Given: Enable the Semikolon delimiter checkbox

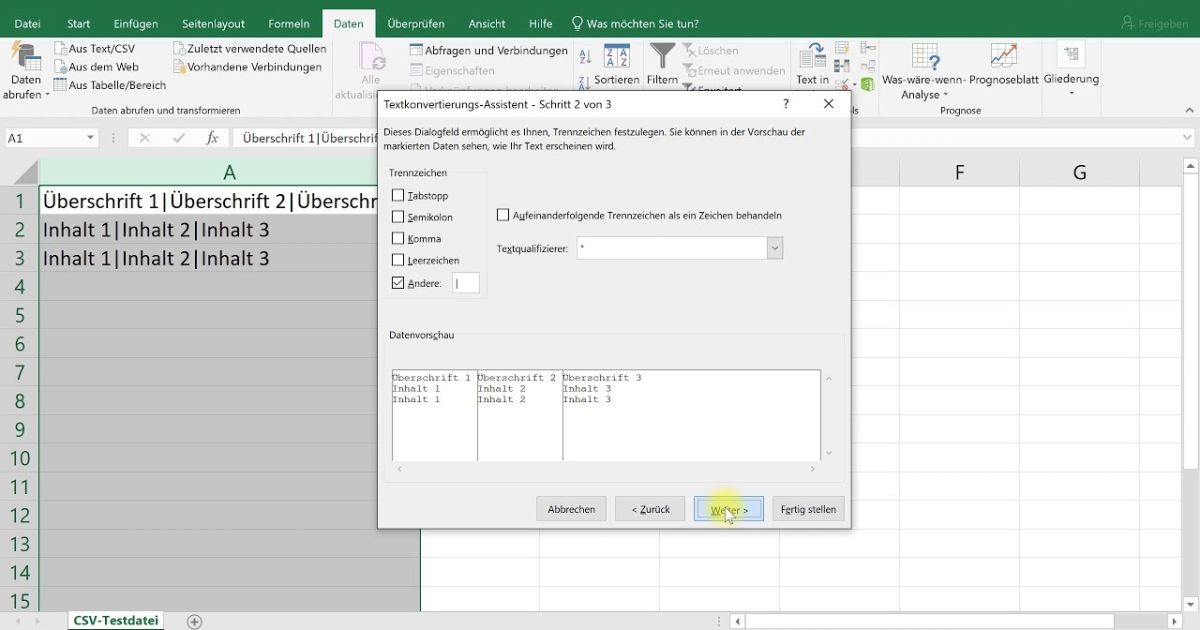Looking at the screenshot, I should (x=399, y=217).
